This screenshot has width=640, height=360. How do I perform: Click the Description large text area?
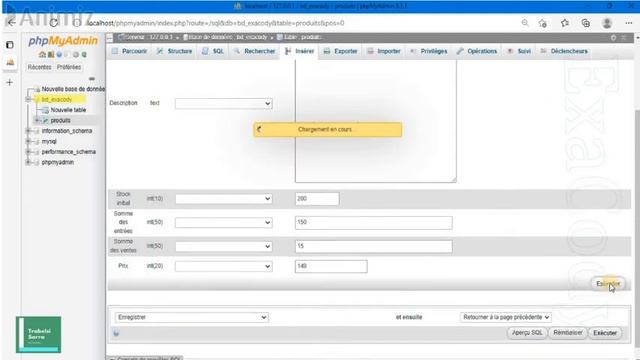pyautogui.click(x=376, y=121)
